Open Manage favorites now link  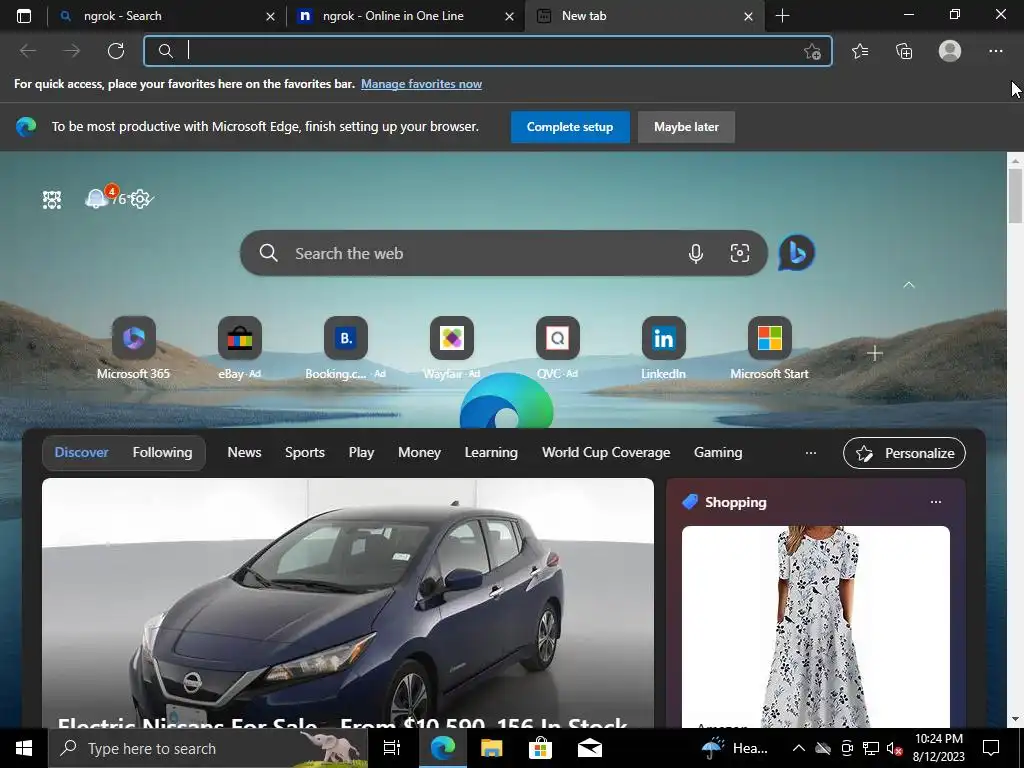(x=421, y=84)
